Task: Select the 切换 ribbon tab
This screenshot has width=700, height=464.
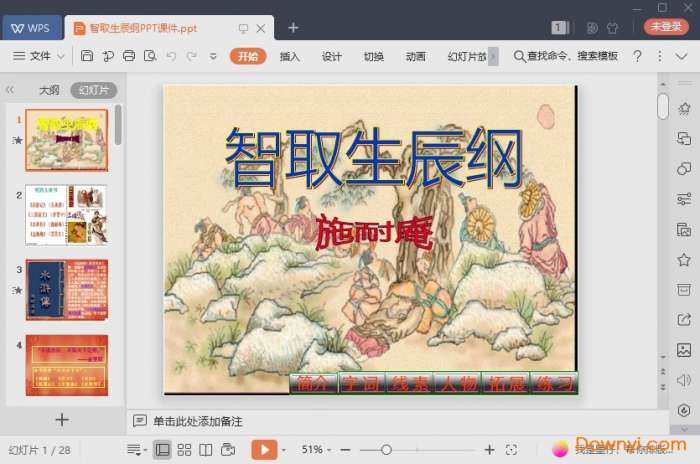Action: [x=374, y=56]
